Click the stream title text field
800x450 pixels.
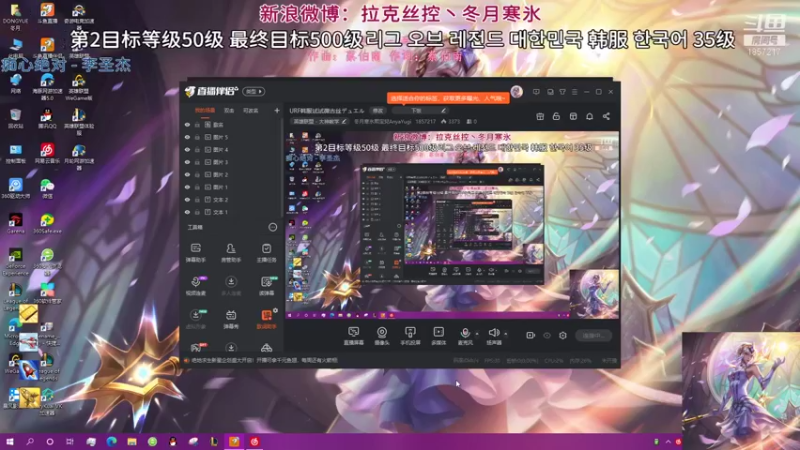tap(327, 110)
